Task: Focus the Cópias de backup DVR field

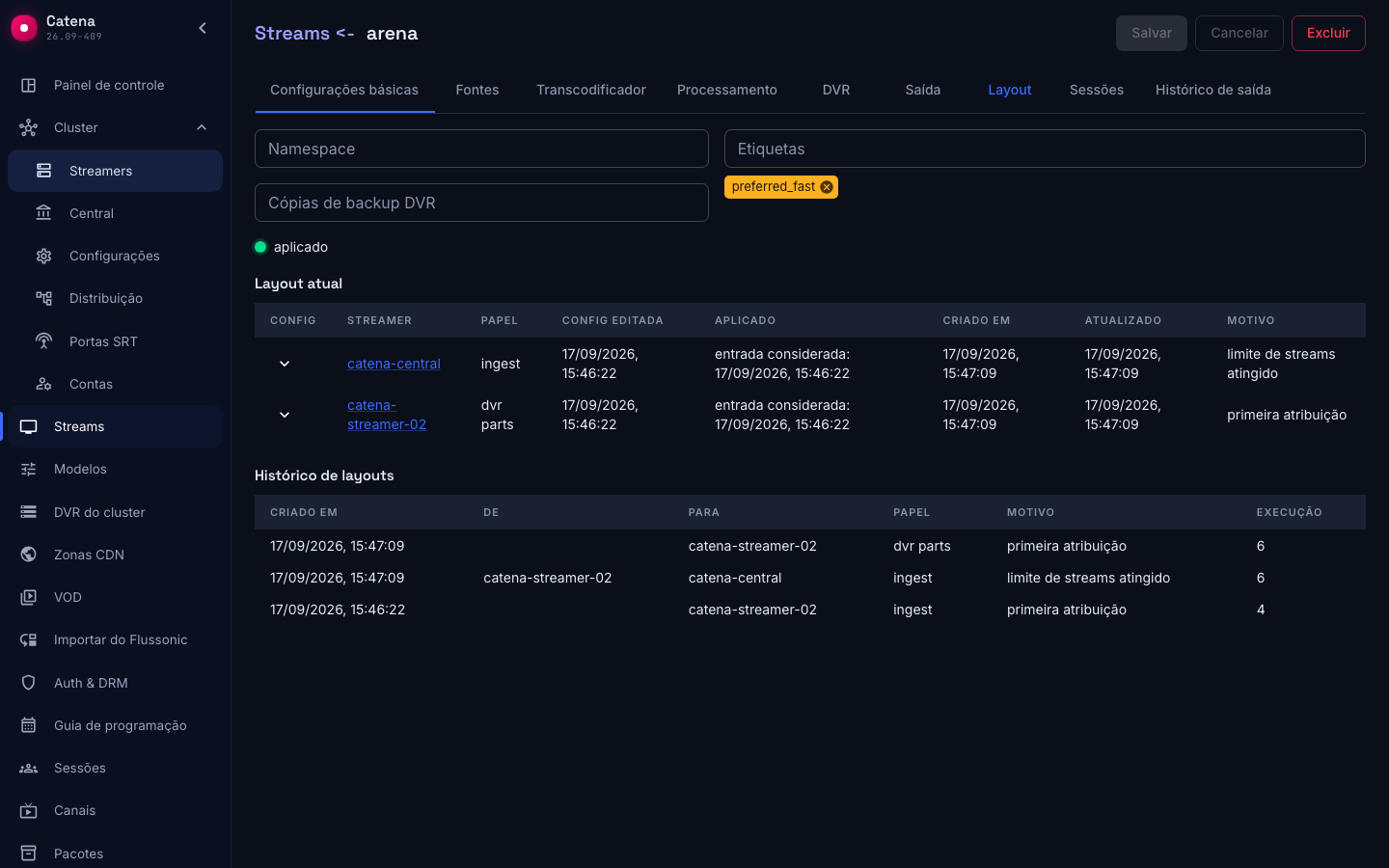Action: click(x=481, y=203)
